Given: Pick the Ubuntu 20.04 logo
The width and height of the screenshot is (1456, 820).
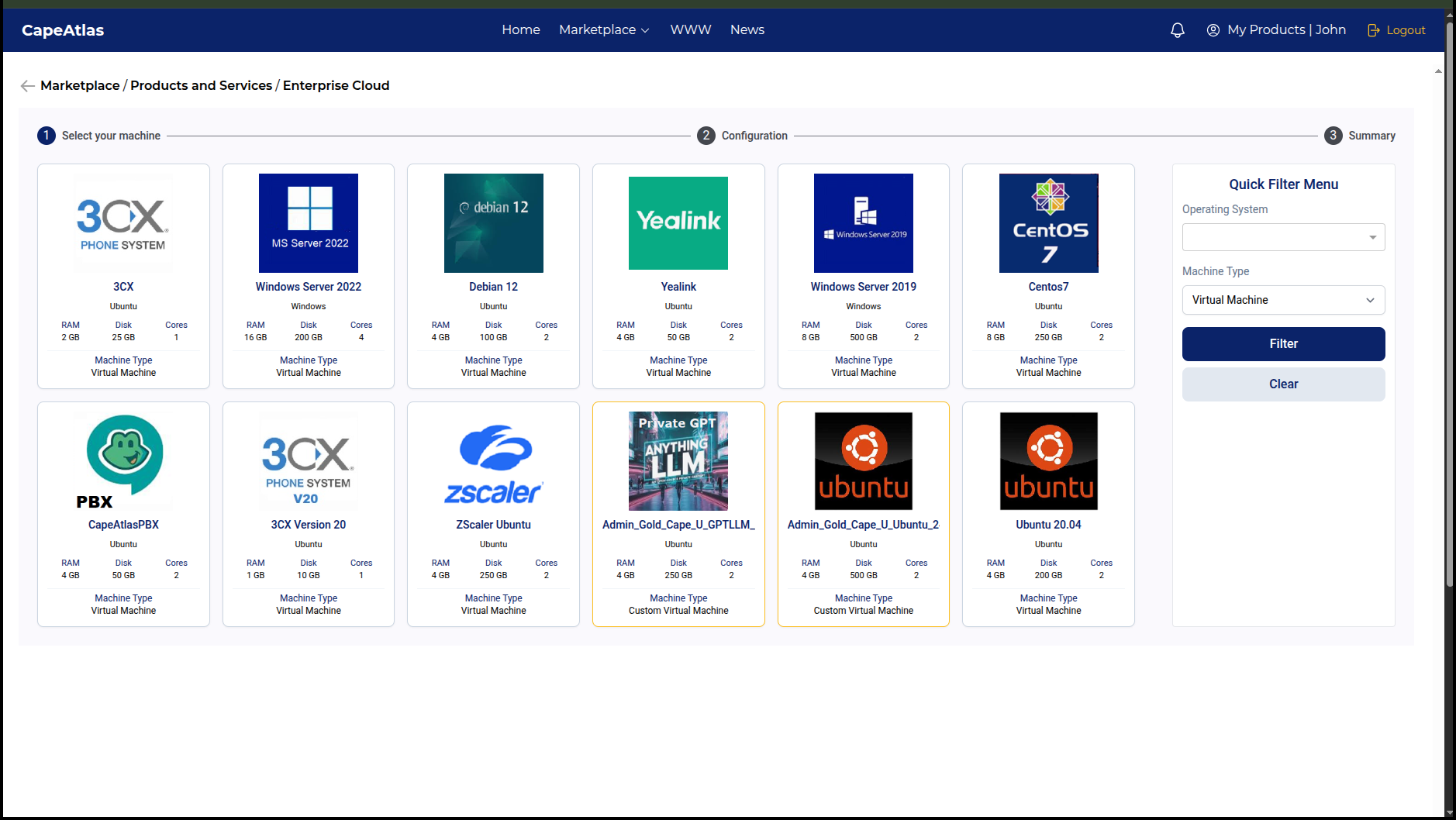Looking at the screenshot, I should click(1049, 461).
